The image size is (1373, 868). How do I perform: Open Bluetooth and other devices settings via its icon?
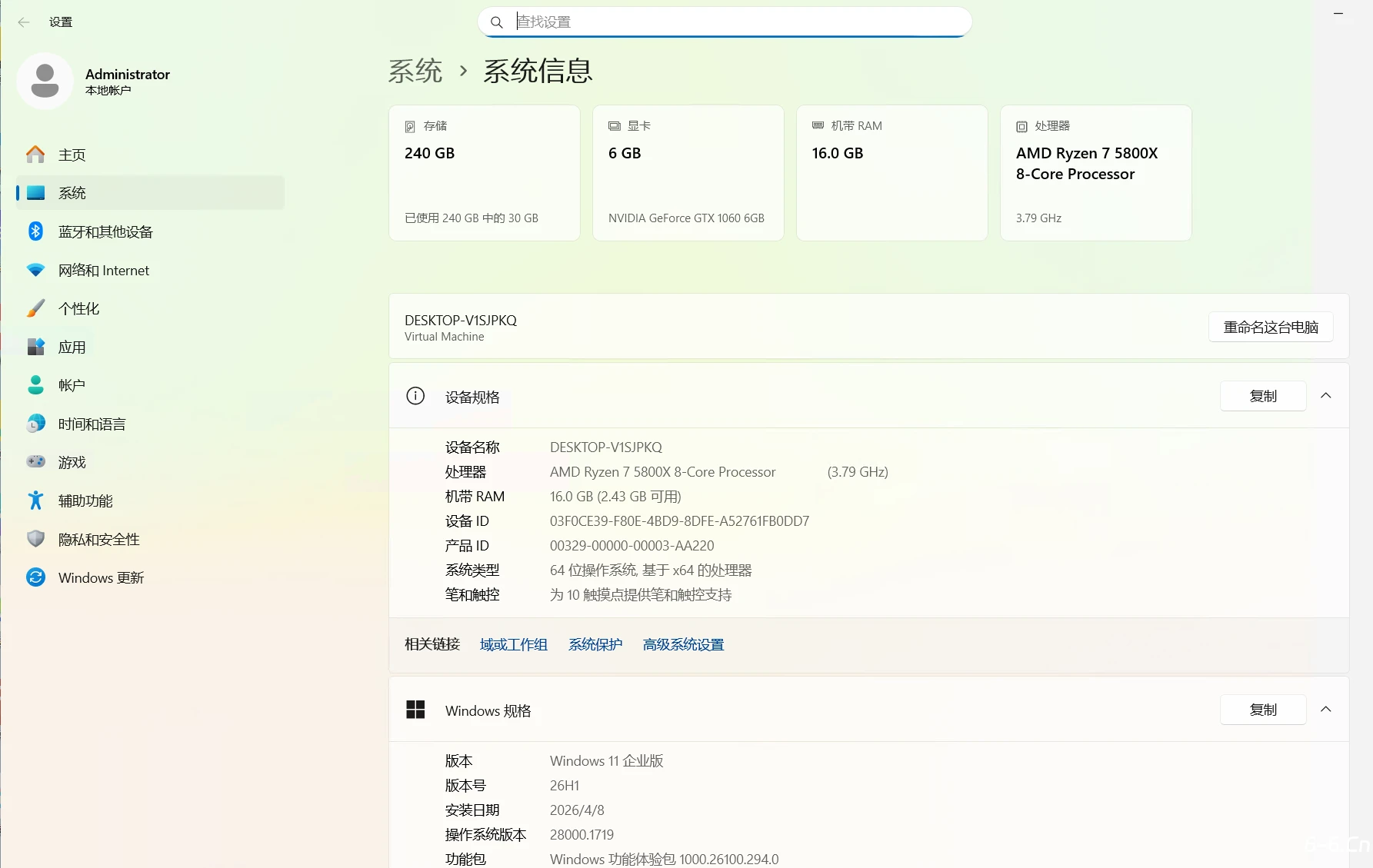pos(35,231)
